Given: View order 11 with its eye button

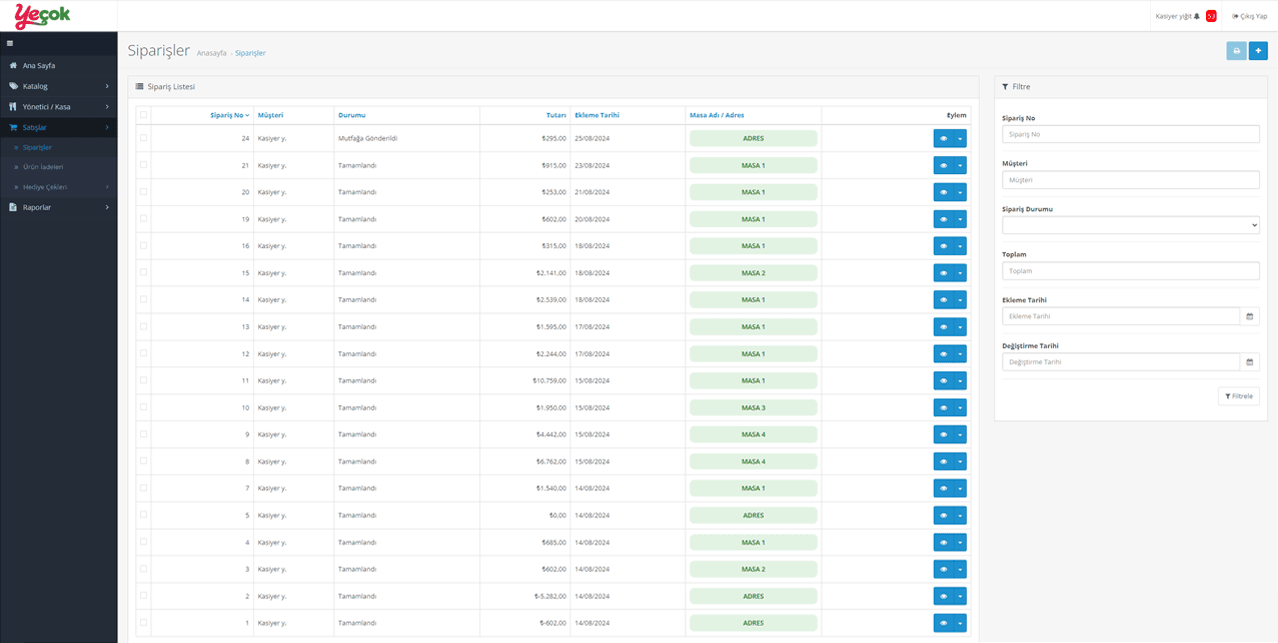Looking at the screenshot, I should pyautogui.click(x=943, y=381).
